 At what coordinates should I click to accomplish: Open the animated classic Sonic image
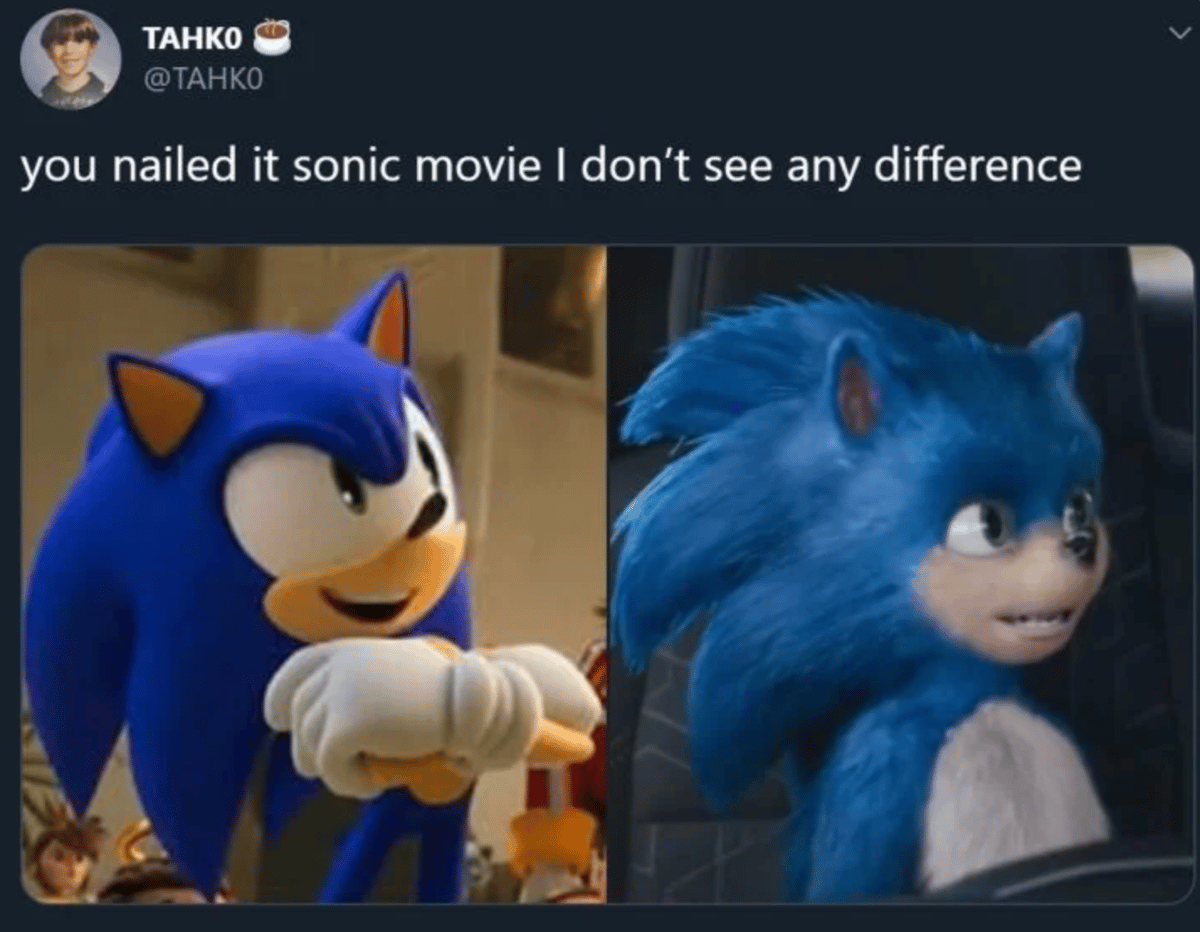pyautogui.click(x=313, y=574)
